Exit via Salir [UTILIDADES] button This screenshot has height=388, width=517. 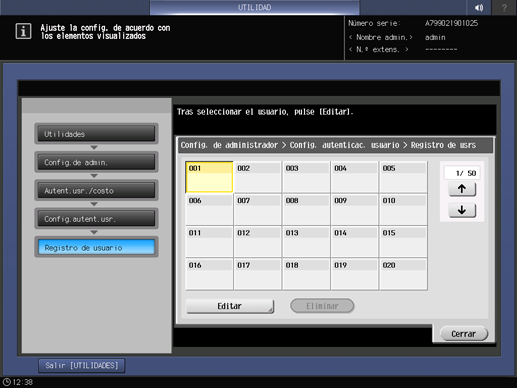[x=82, y=366]
